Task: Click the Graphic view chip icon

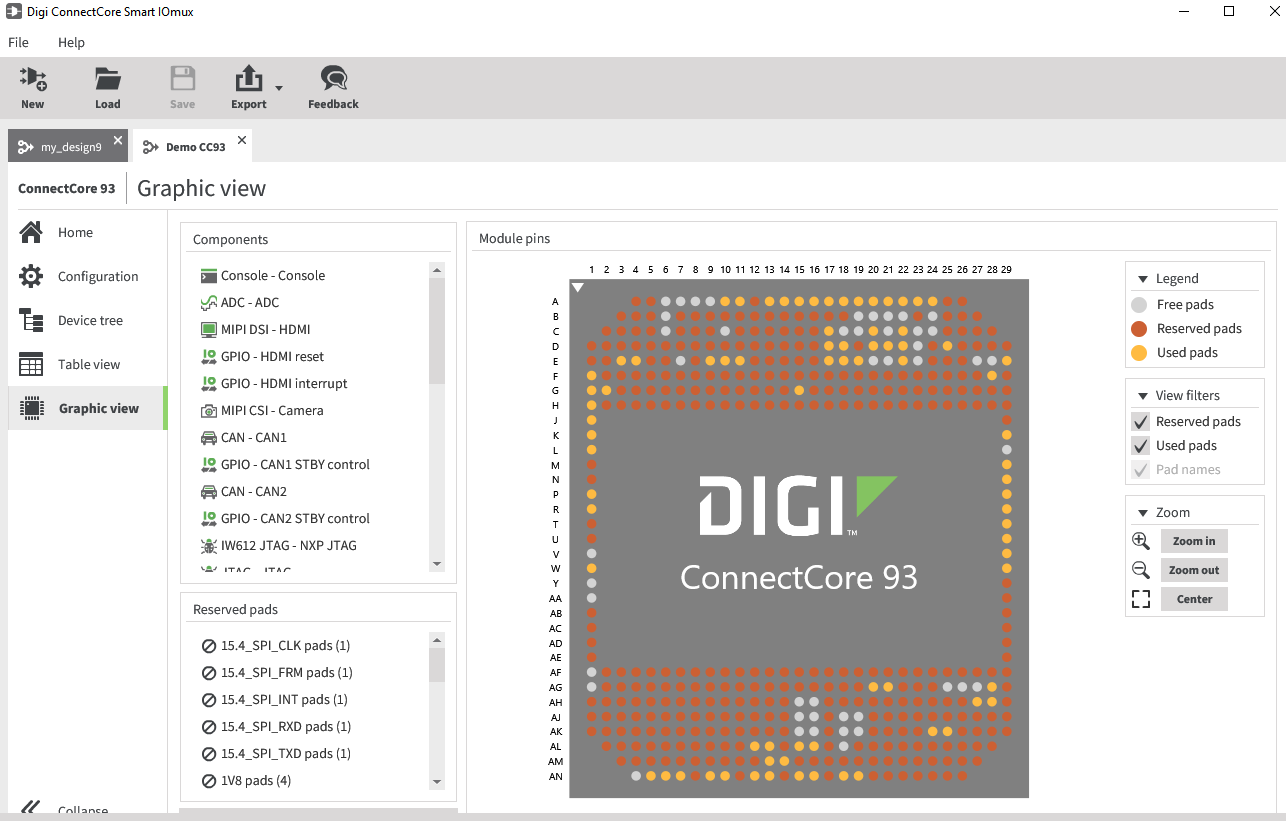Action: pos(31,408)
